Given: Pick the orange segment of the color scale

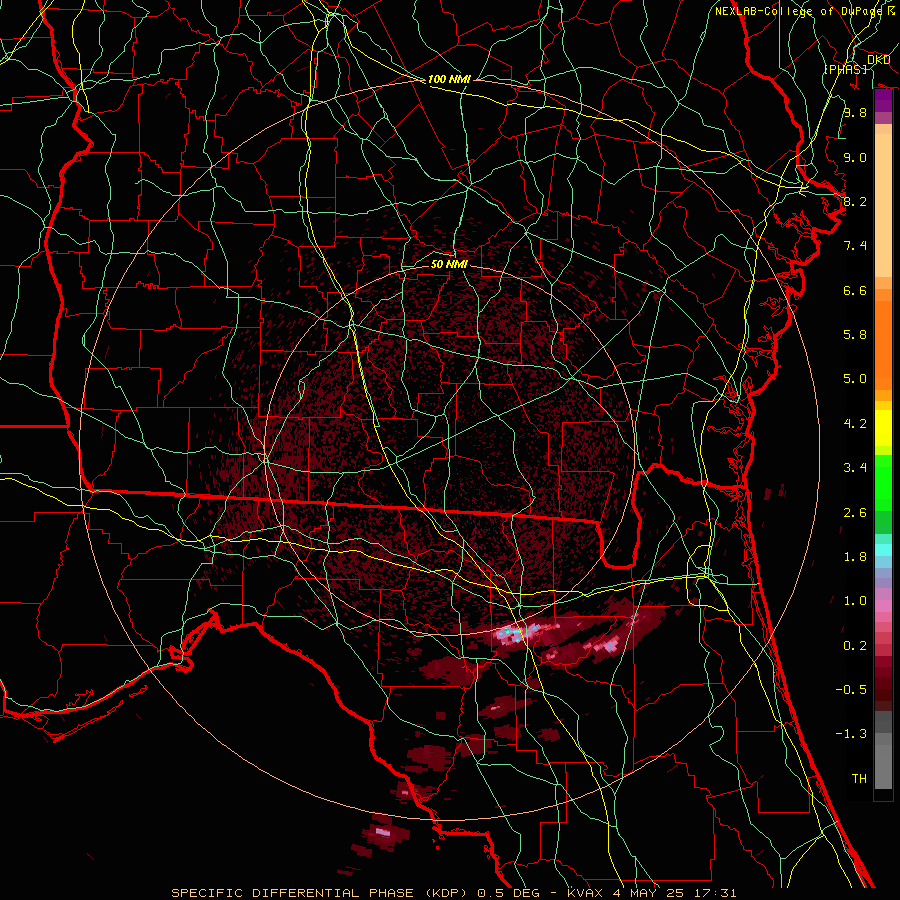Looking at the screenshot, I should point(883,346).
